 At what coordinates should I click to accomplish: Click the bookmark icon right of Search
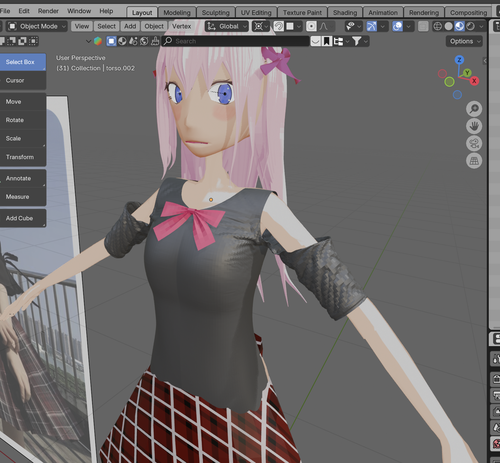coord(327,41)
